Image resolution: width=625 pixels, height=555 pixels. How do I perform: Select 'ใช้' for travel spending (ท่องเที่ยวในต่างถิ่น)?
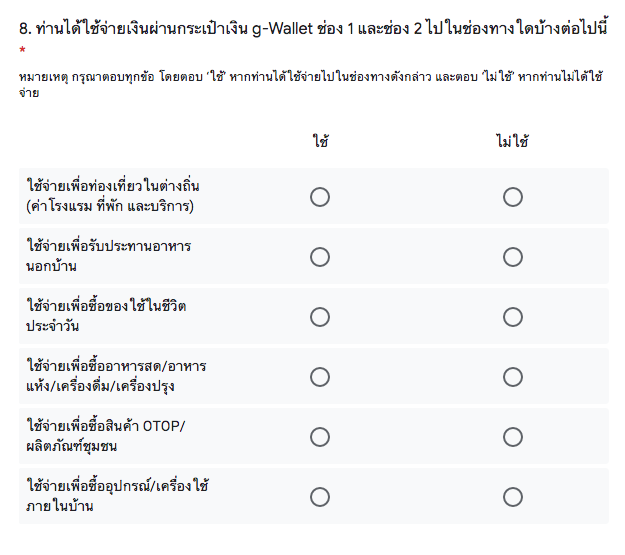[320, 197]
